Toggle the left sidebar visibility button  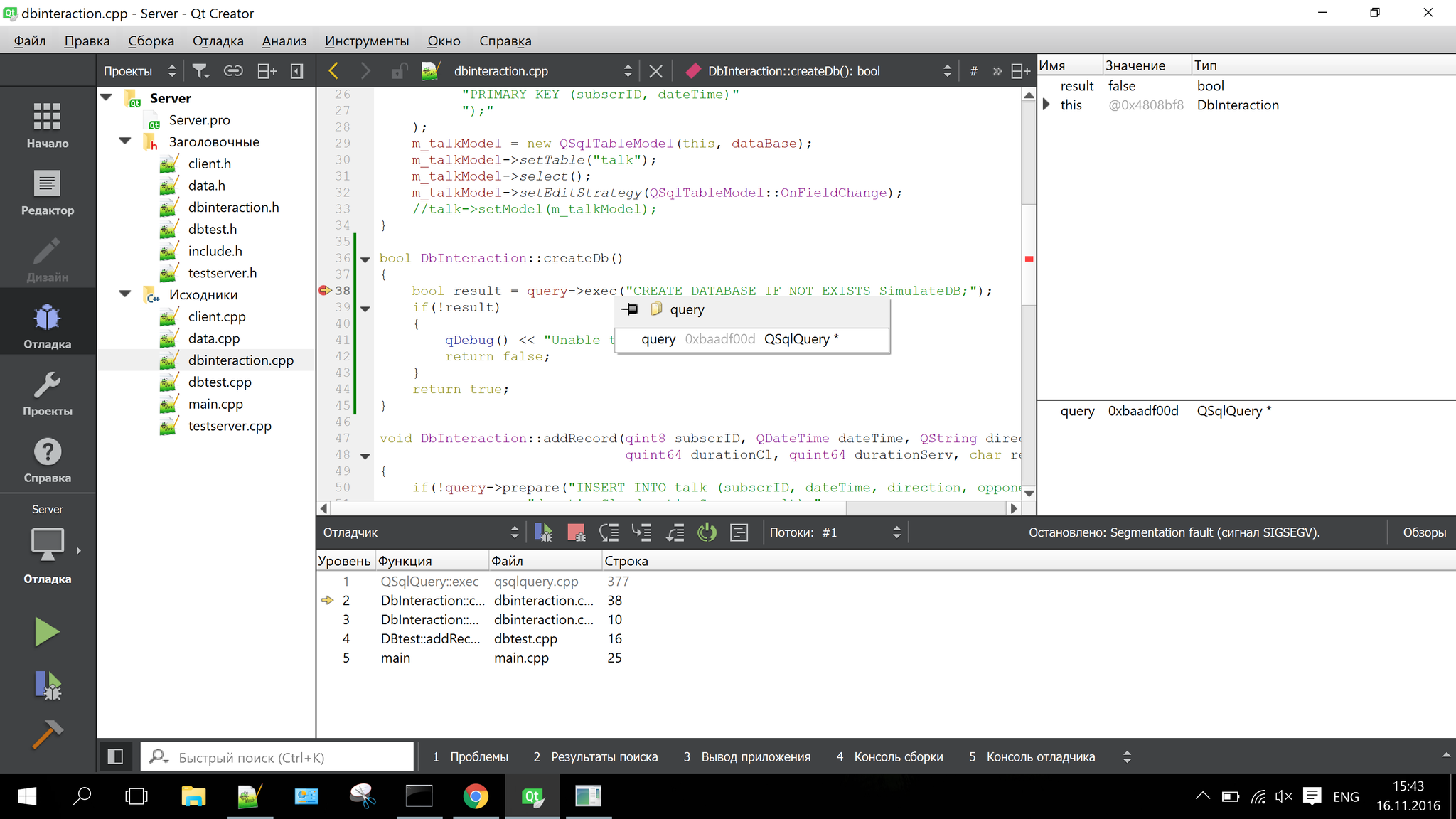tap(115, 756)
